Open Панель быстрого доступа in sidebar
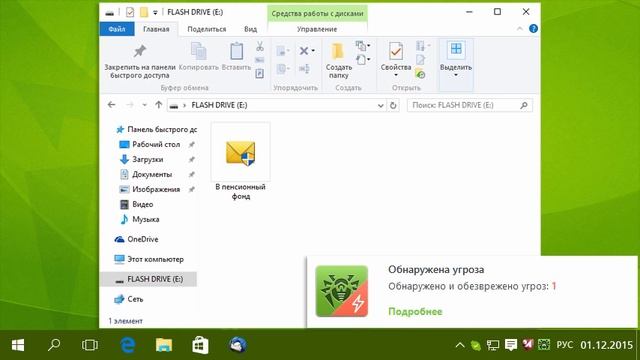Image resolution: width=640 pixels, height=360 pixels. (x=156, y=129)
